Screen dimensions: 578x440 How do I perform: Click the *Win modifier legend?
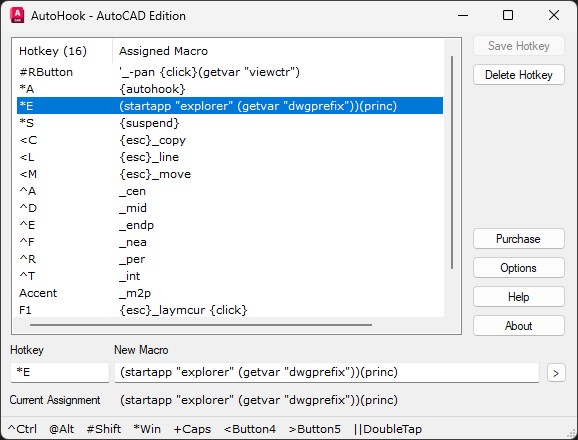[147, 429]
